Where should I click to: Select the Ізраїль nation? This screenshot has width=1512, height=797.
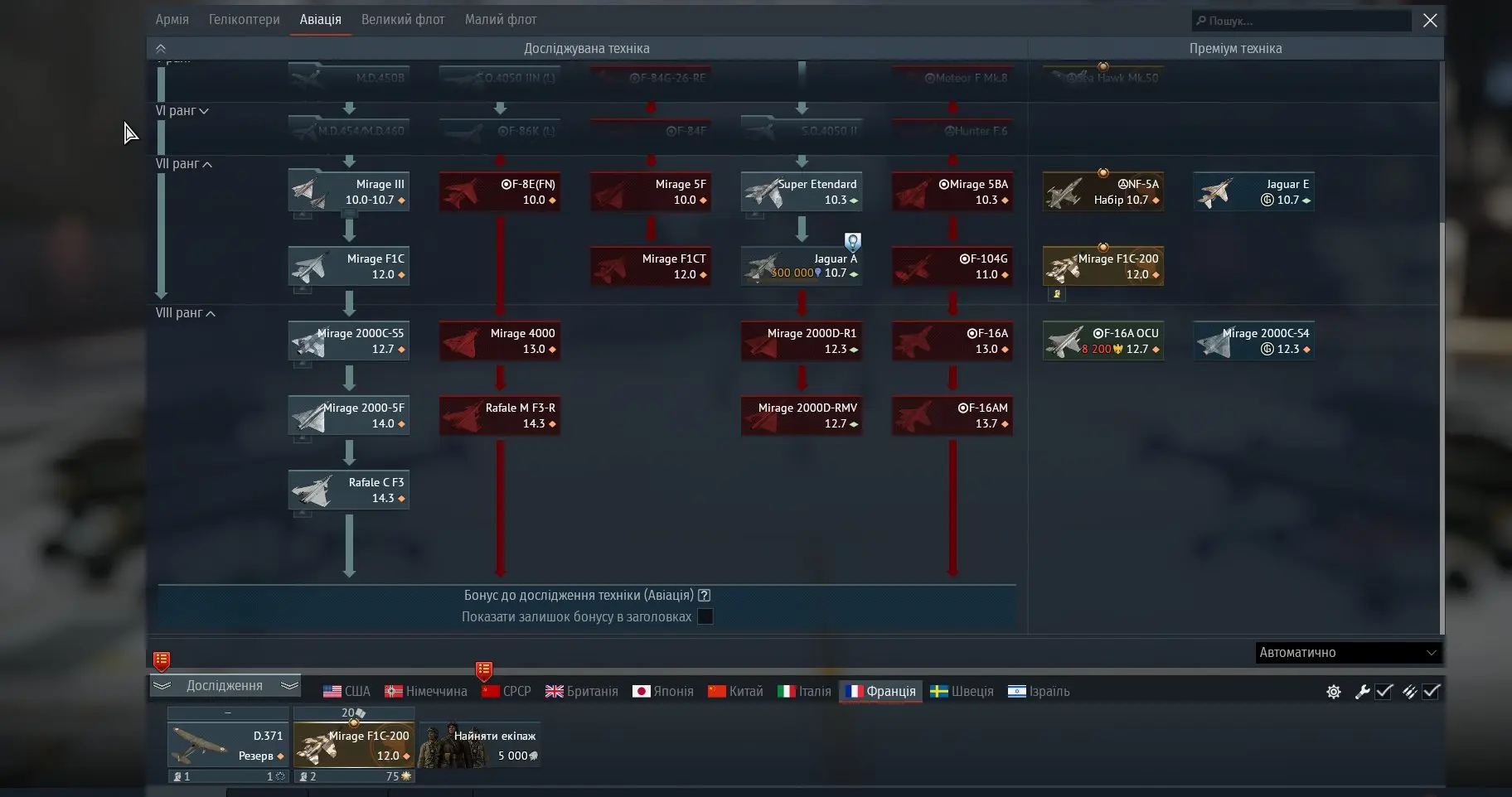pos(1039,692)
